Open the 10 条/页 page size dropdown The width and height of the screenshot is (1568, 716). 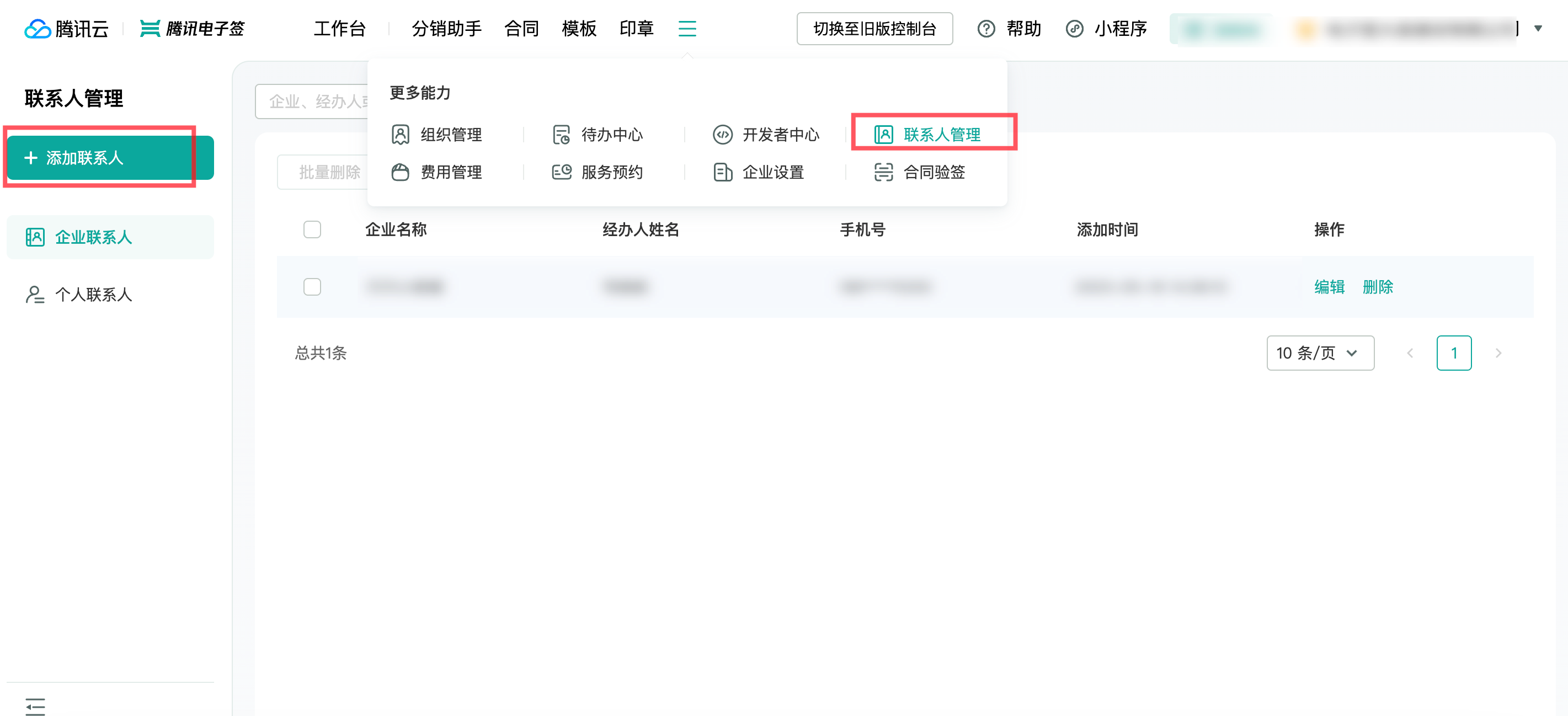click(x=1320, y=353)
